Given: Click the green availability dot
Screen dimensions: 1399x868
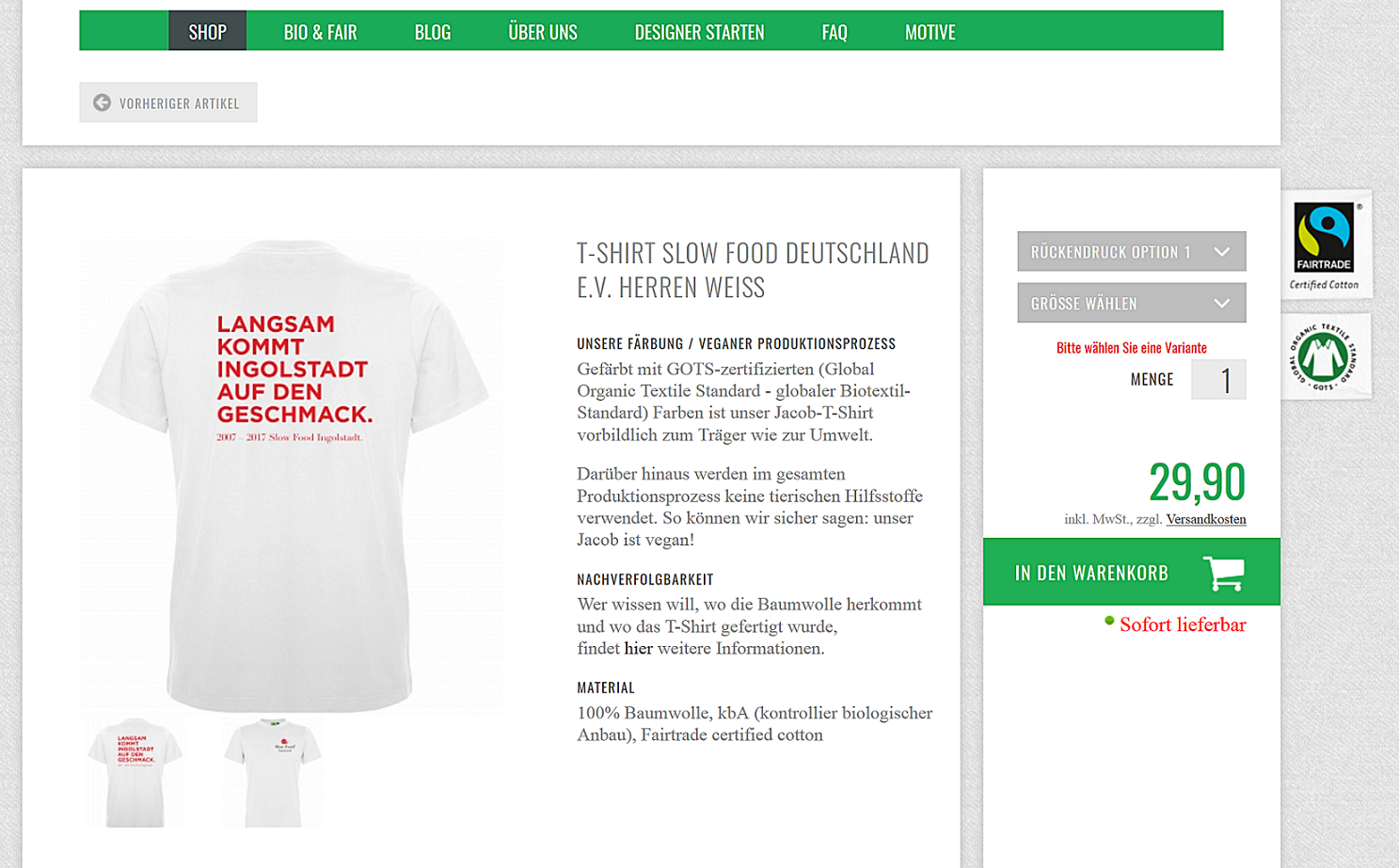Looking at the screenshot, I should (x=1109, y=621).
